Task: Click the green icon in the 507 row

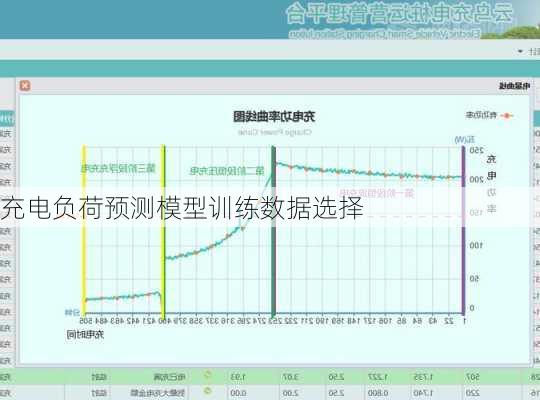Action: coord(207,375)
